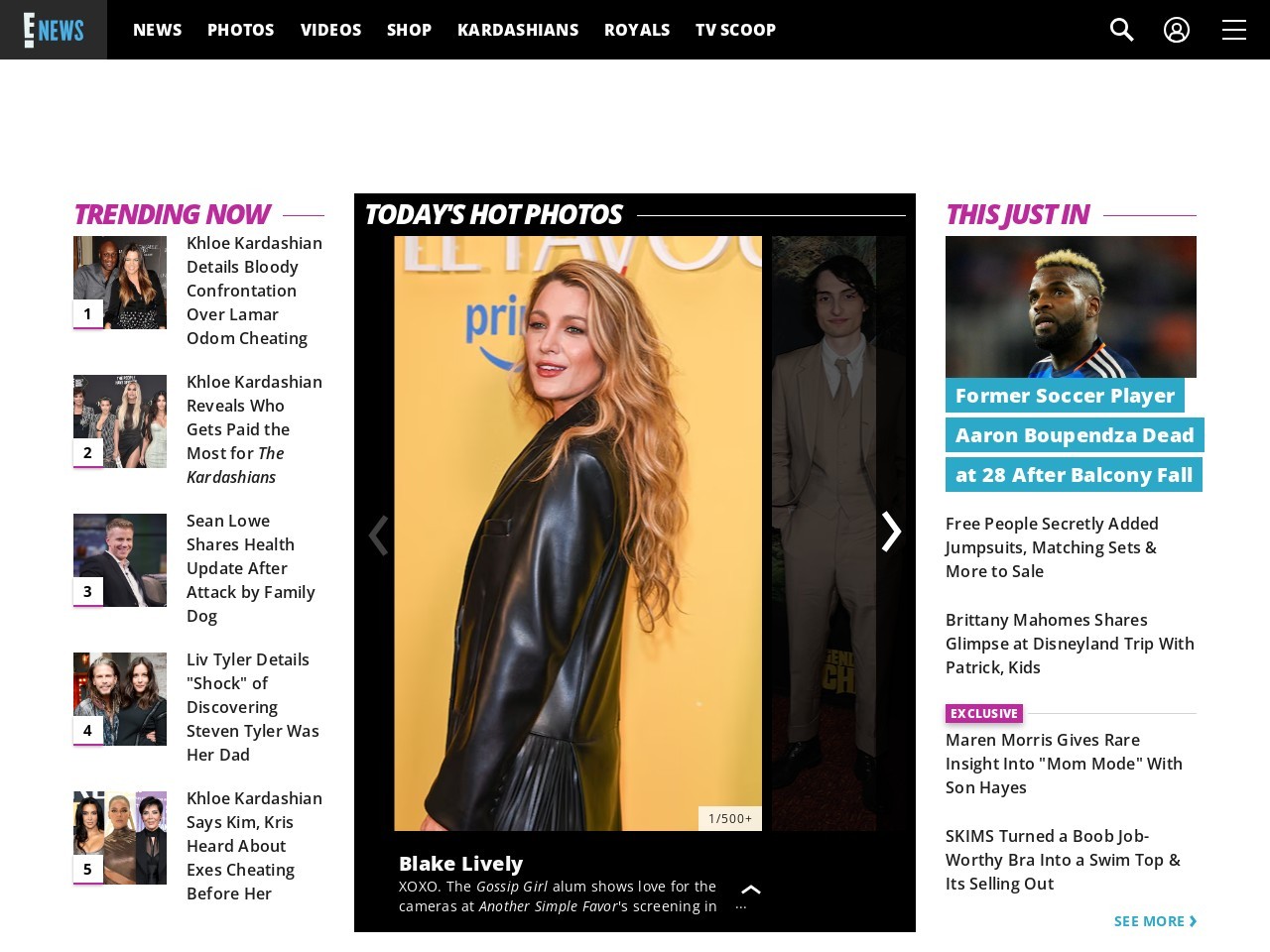The width and height of the screenshot is (1270, 952).
Task: Click trending thumbnail number 3 of Sean Lowe
Action: [x=120, y=560]
